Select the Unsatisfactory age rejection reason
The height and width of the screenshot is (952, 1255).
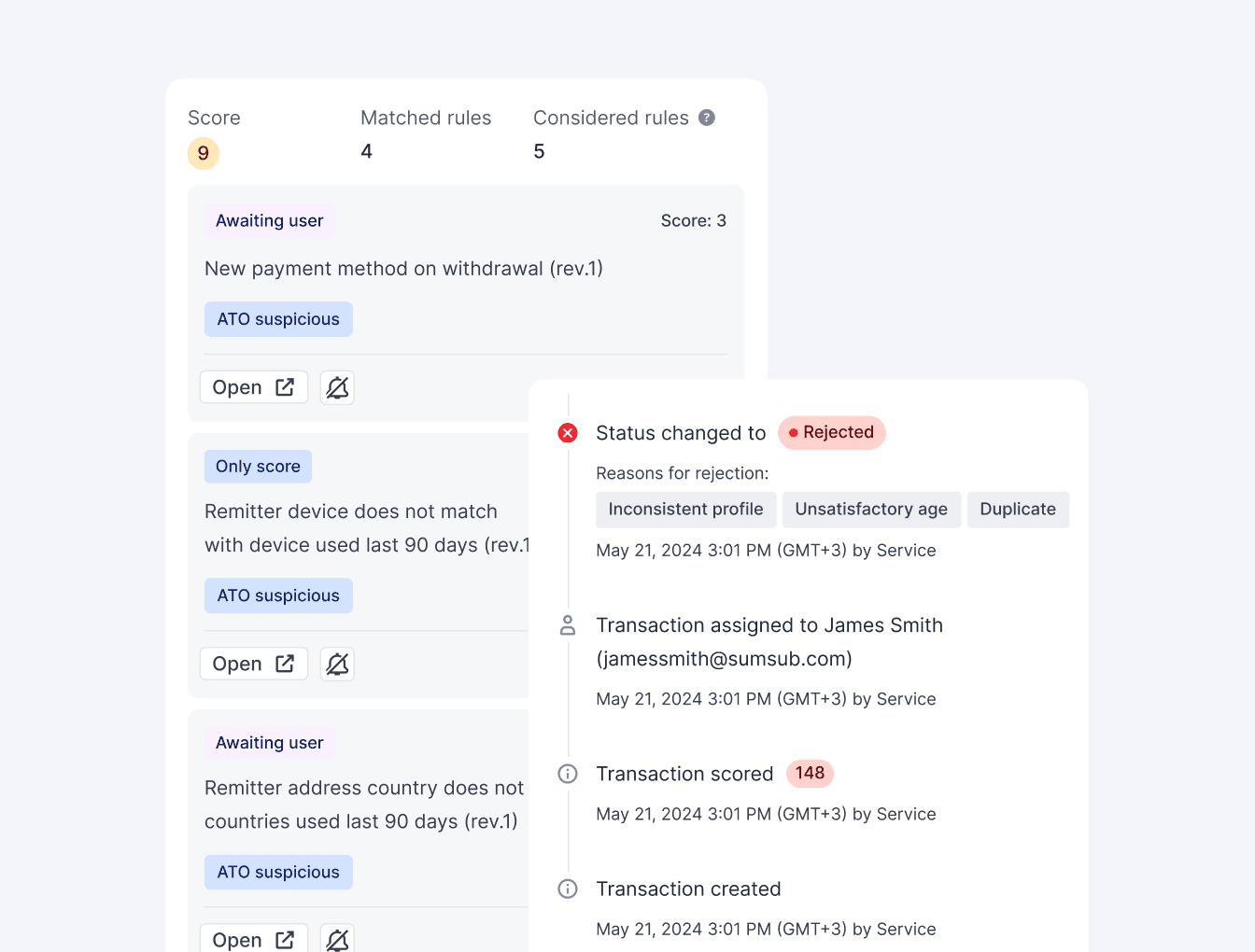click(871, 510)
